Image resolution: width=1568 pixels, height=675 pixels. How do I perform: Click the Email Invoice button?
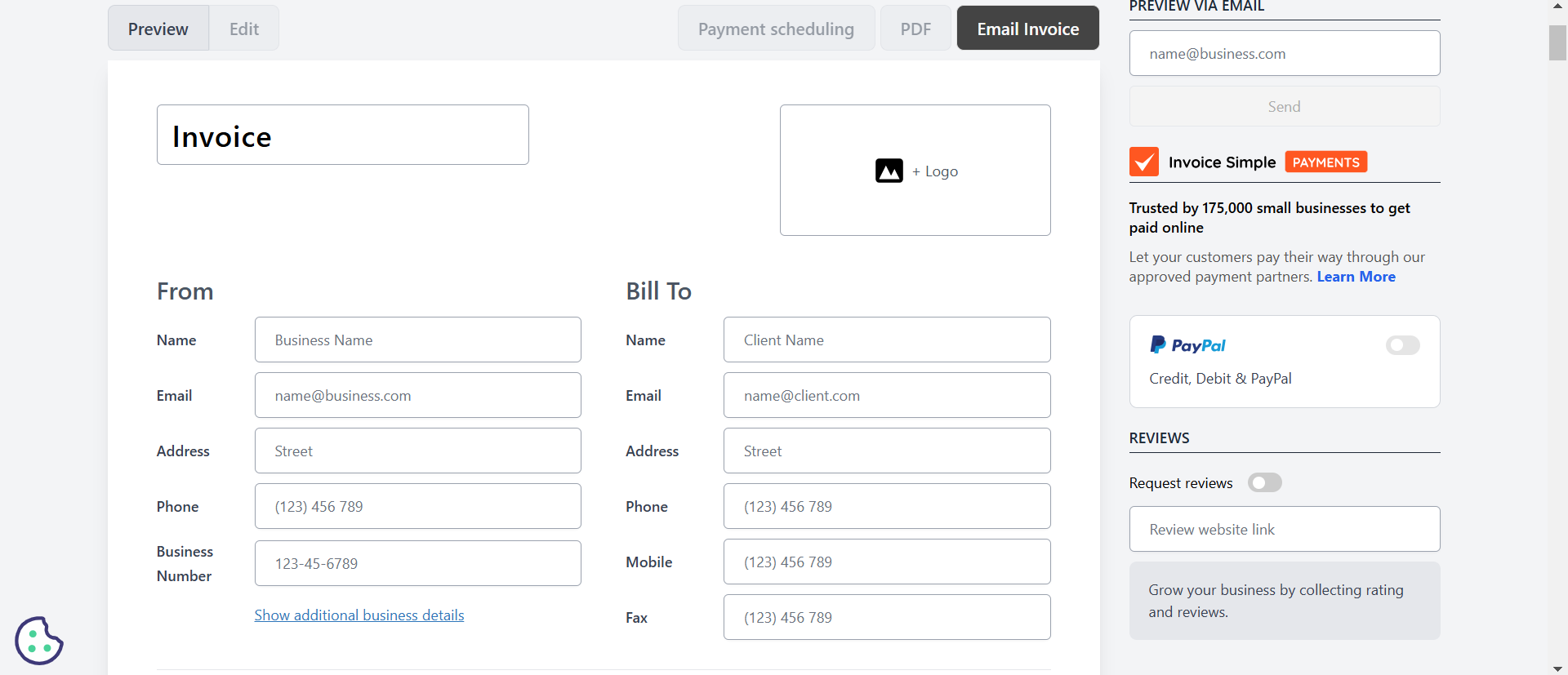point(1028,29)
